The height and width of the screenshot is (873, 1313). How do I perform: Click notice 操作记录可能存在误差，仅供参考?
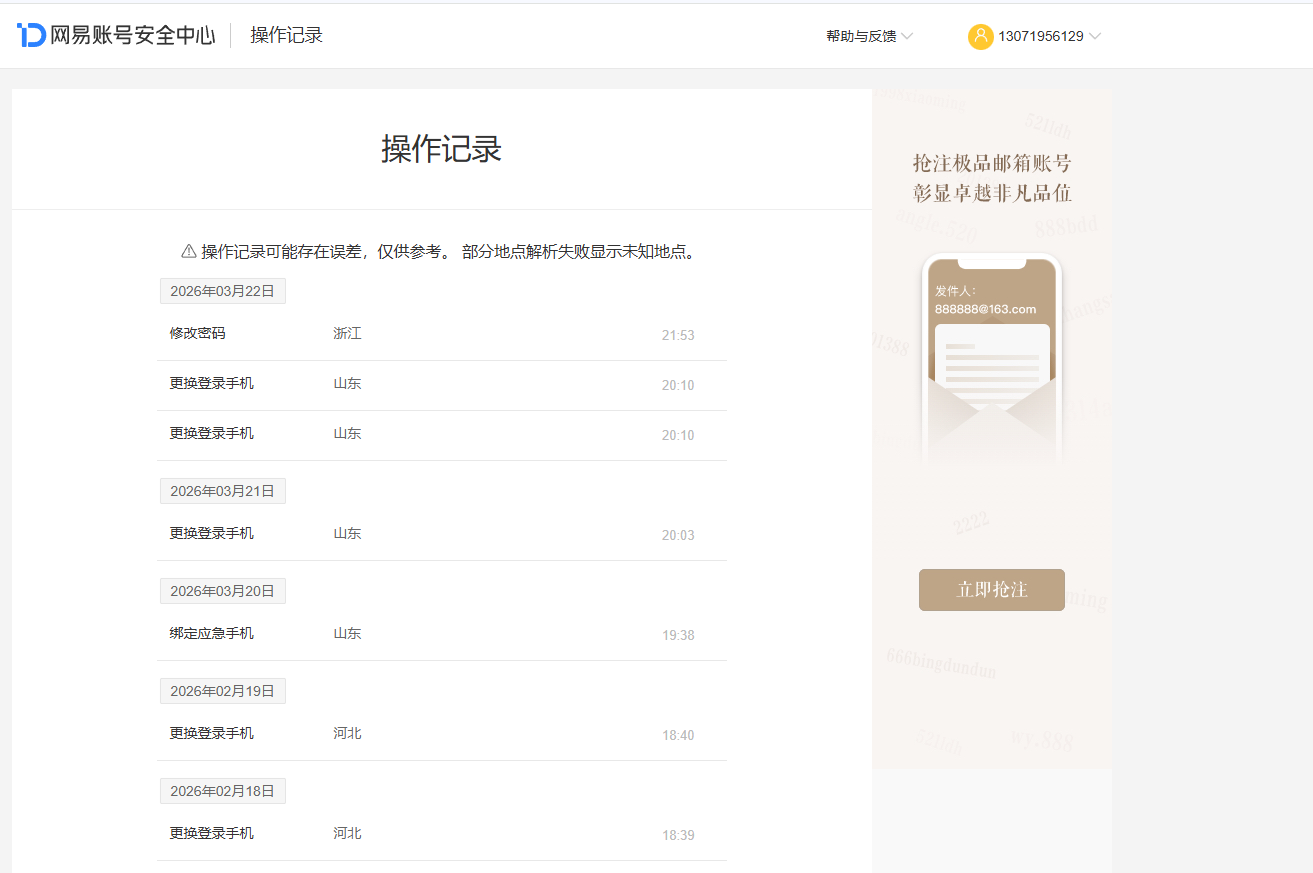pyautogui.click(x=327, y=251)
